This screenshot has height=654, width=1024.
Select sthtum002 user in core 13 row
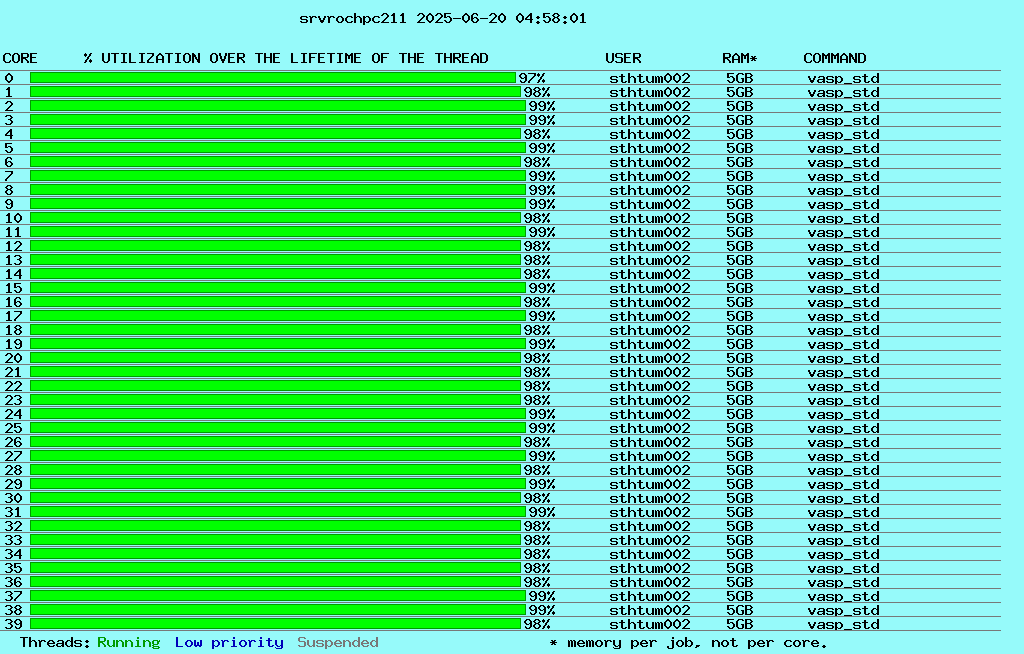click(x=649, y=260)
